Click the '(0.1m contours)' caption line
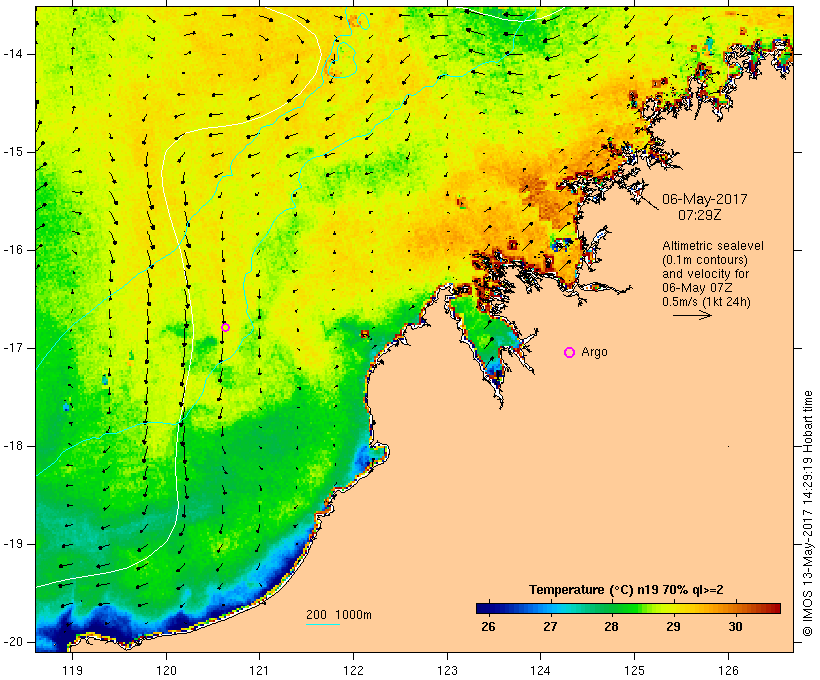 click(x=705, y=260)
